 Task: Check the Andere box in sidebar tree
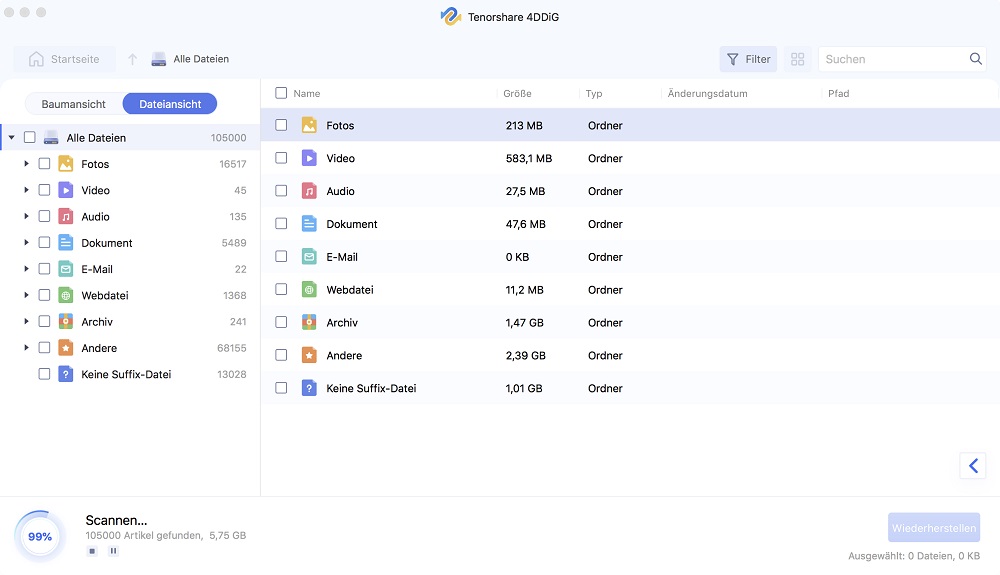tap(44, 348)
